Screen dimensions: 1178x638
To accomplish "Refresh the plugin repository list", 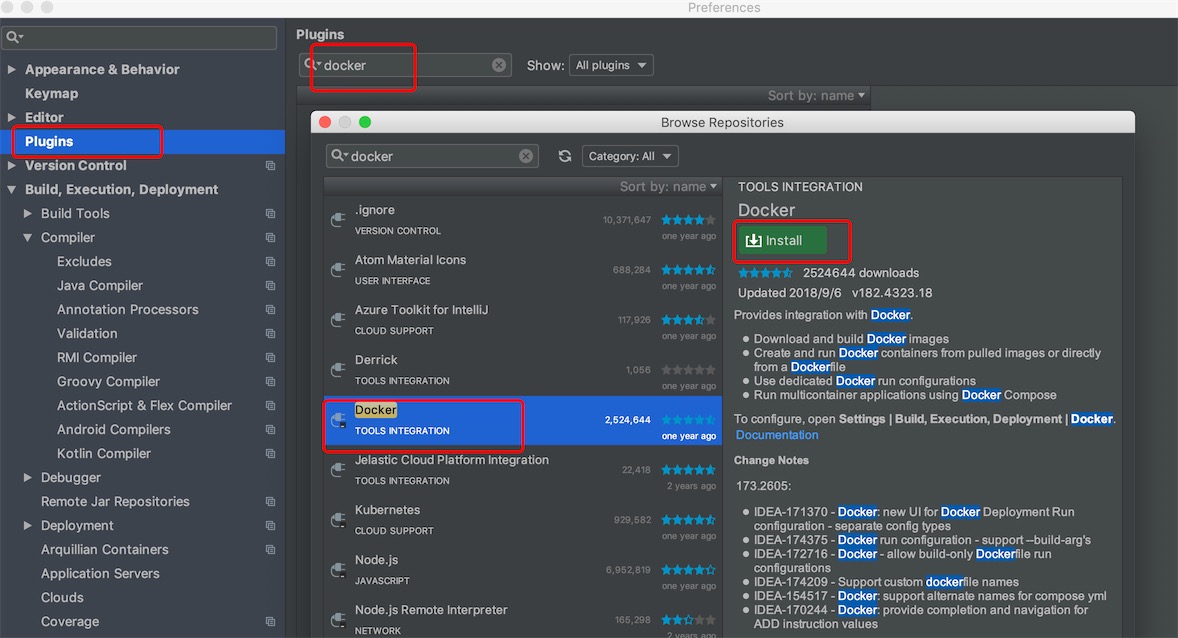I will coord(565,156).
